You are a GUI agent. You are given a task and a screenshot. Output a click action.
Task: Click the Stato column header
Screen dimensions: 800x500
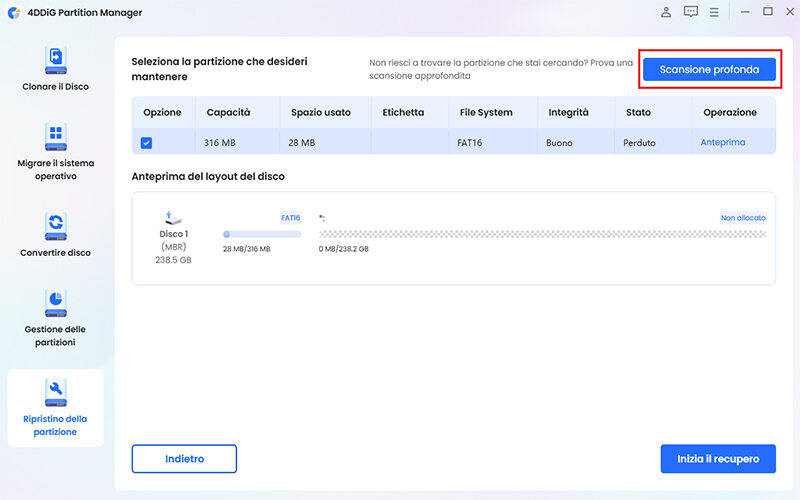pos(638,113)
